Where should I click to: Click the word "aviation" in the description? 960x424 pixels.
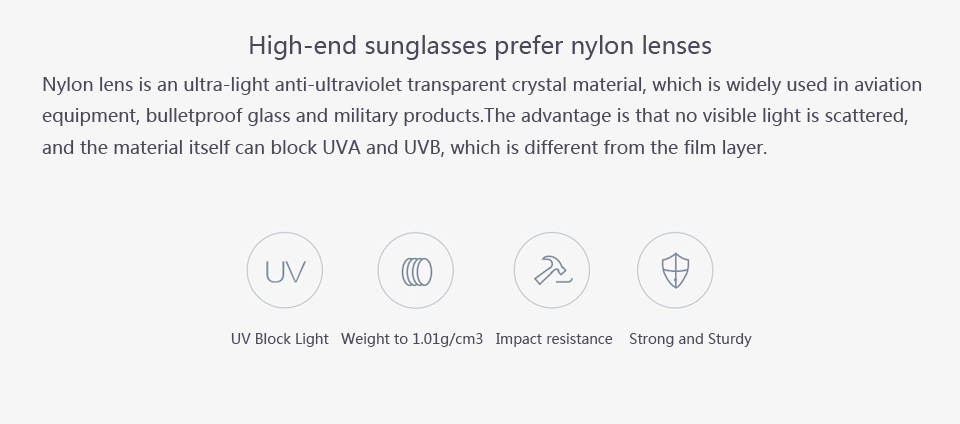(883, 84)
